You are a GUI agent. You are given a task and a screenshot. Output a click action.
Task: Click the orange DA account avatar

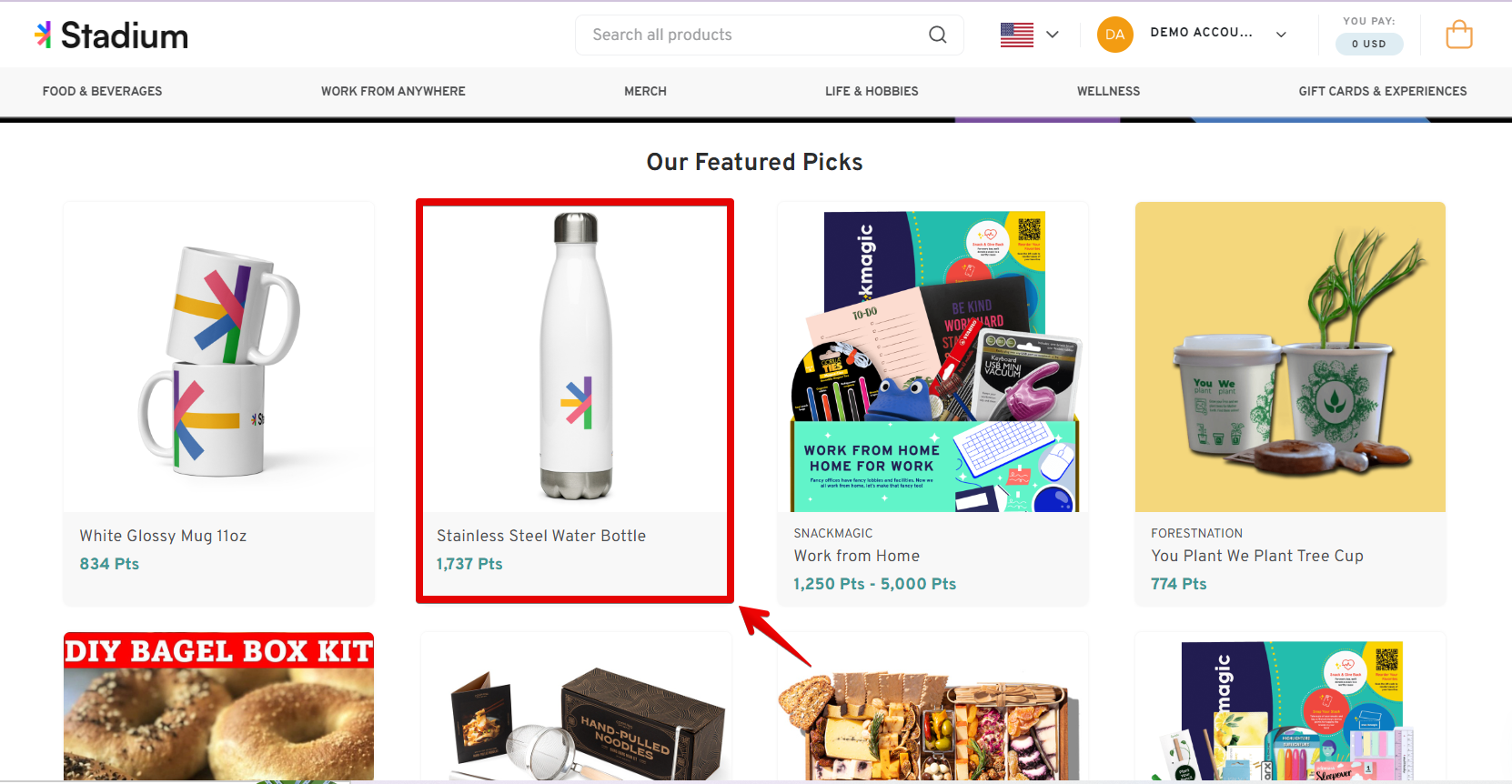click(x=1114, y=35)
